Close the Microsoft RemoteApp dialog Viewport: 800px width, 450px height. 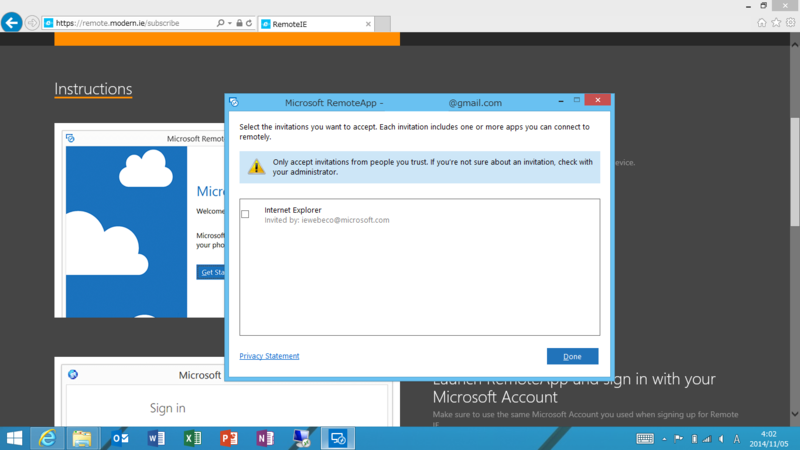tap(597, 100)
